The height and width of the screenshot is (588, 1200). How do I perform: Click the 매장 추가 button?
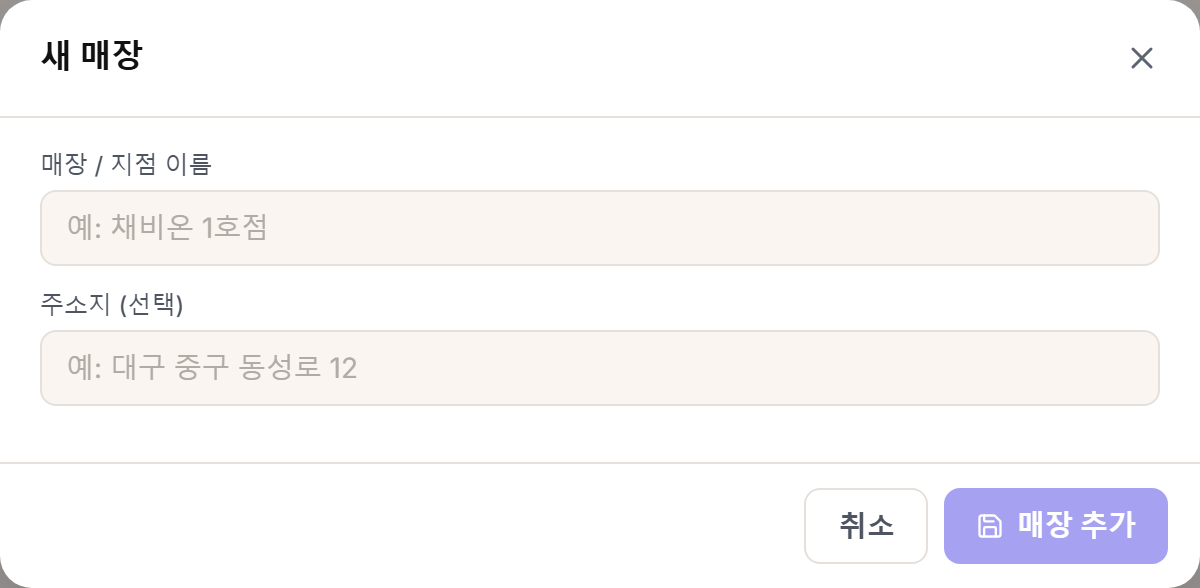tap(1056, 526)
